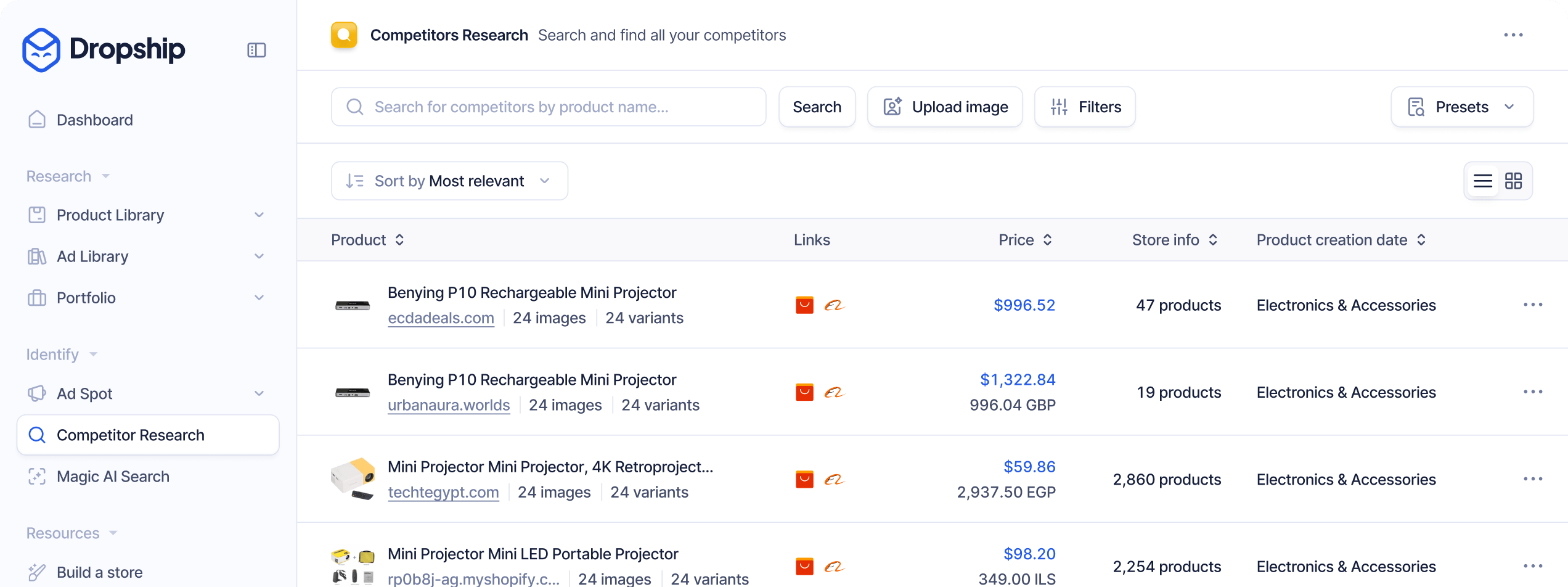Switch to list view

(x=1482, y=181)
